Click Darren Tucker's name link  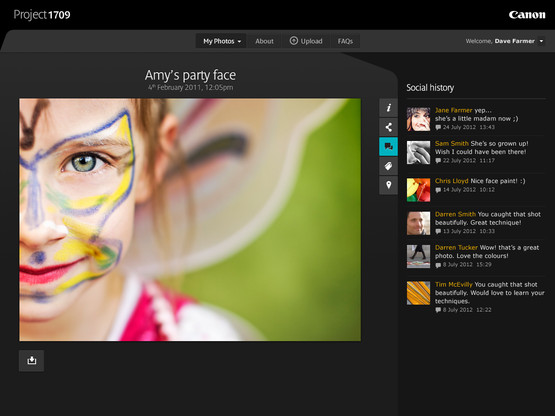[x=456, y=247]
